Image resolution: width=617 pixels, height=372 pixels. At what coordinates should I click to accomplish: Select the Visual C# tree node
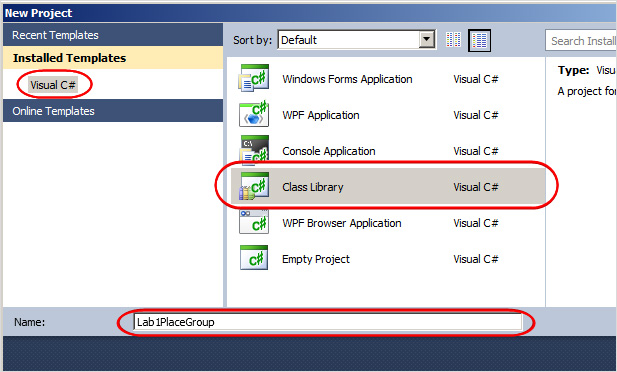[53, 85]
